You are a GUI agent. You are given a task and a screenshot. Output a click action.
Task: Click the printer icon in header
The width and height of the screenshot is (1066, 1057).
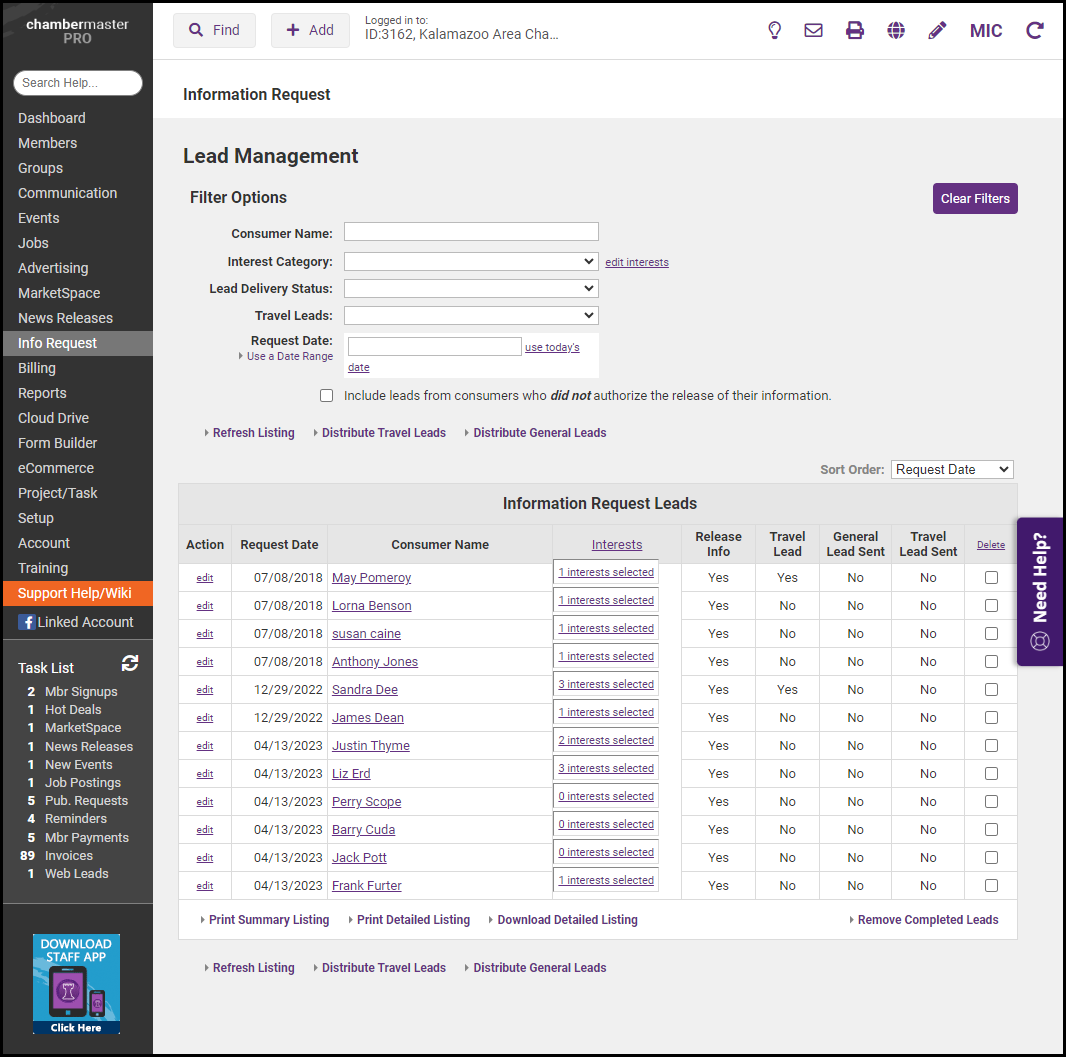pyautogui.click(x=855, y=30)
